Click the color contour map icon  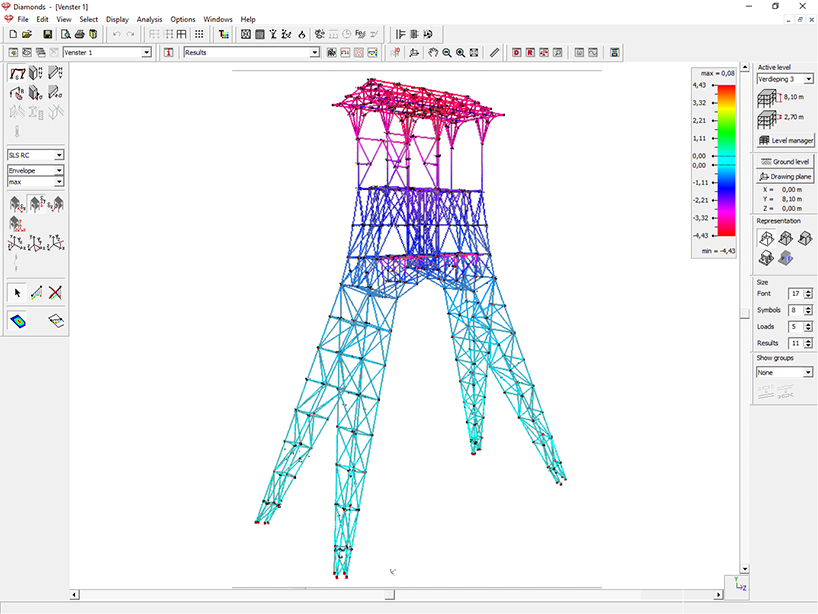(x=18, y=321)
